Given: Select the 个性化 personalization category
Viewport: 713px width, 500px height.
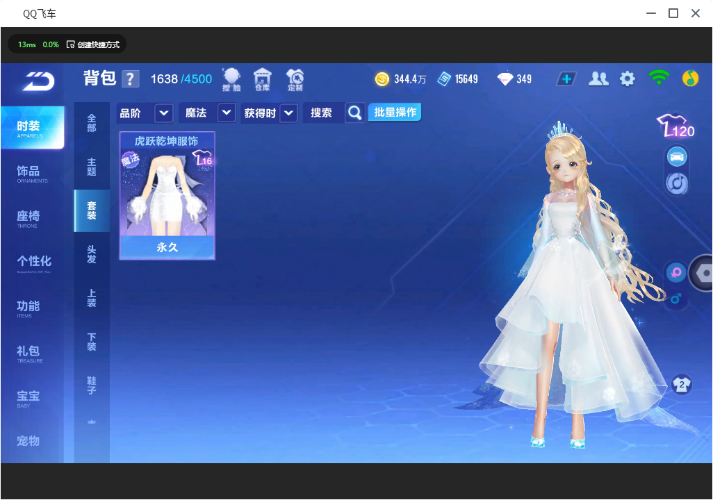Looking at the screenshot, I should tap(33, 263).
